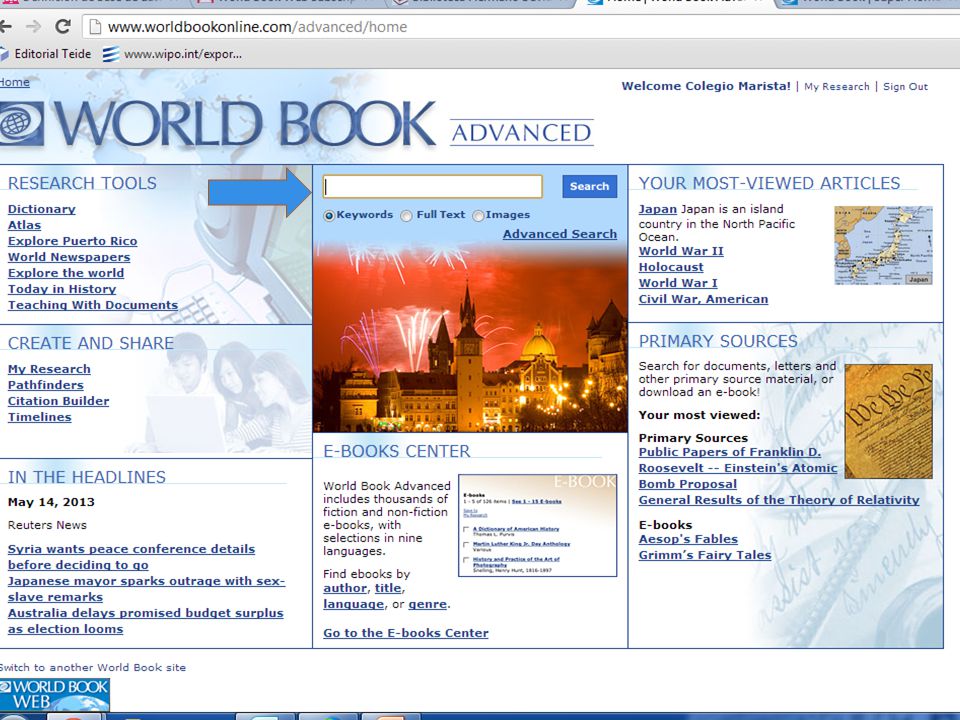Click the page icon in the address bar
960x720 pixels.
[x=95, y=26]
